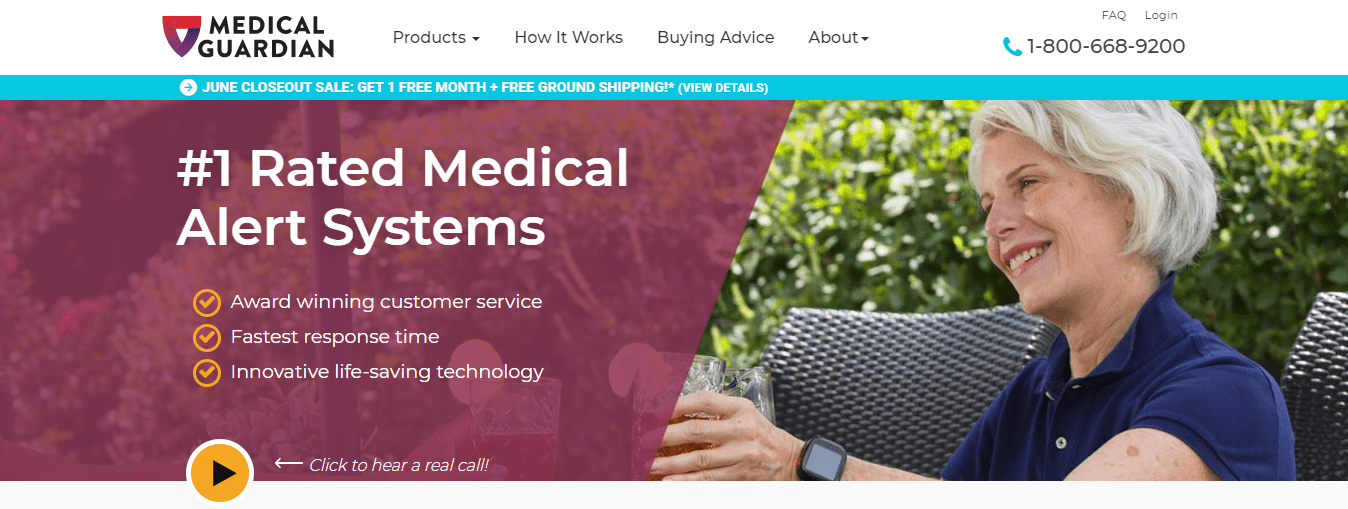Click the Medical Guardian brand name text

click(x=266, y=36)
